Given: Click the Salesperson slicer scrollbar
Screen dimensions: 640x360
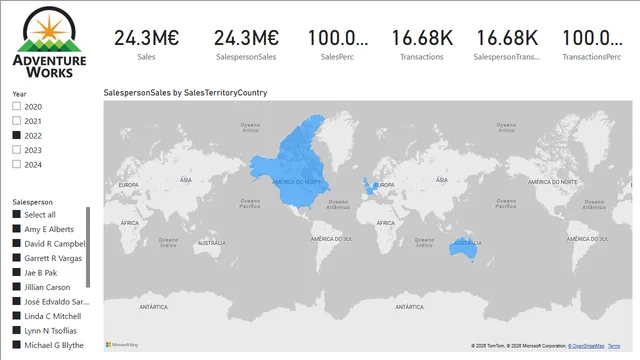Looking at the screenshot, I should click(88, 247).
